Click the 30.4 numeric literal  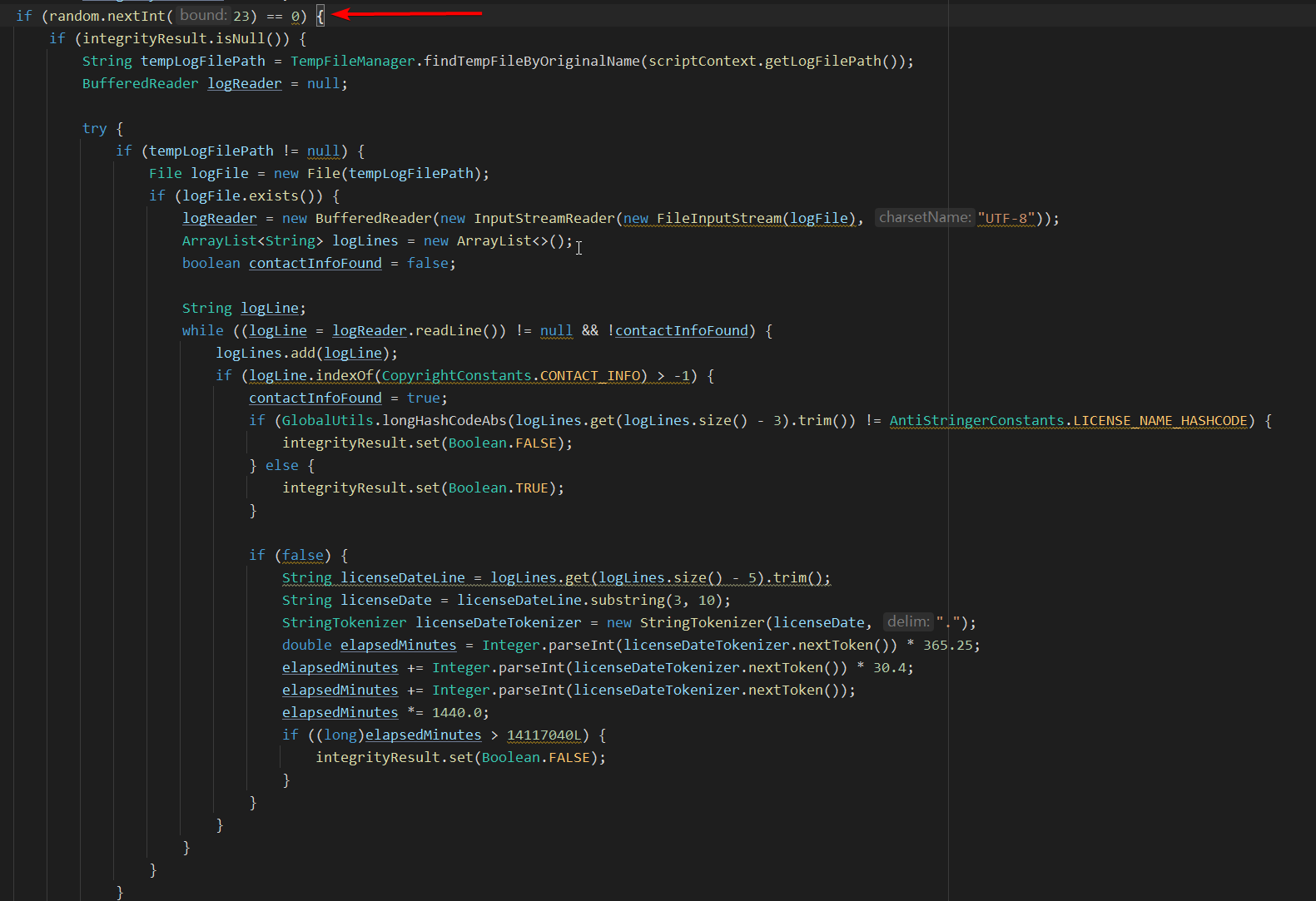pos(890,667)
